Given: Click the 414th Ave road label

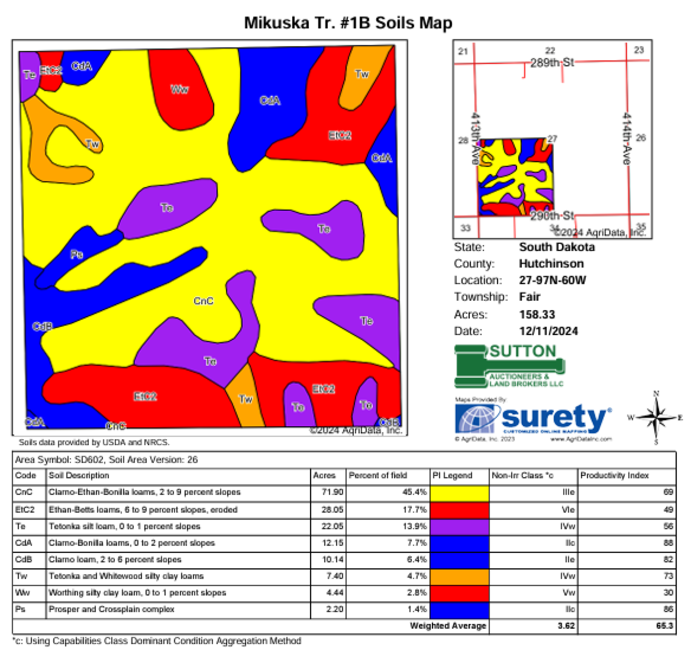Looking at the screenshot, I should click(628, 130).
